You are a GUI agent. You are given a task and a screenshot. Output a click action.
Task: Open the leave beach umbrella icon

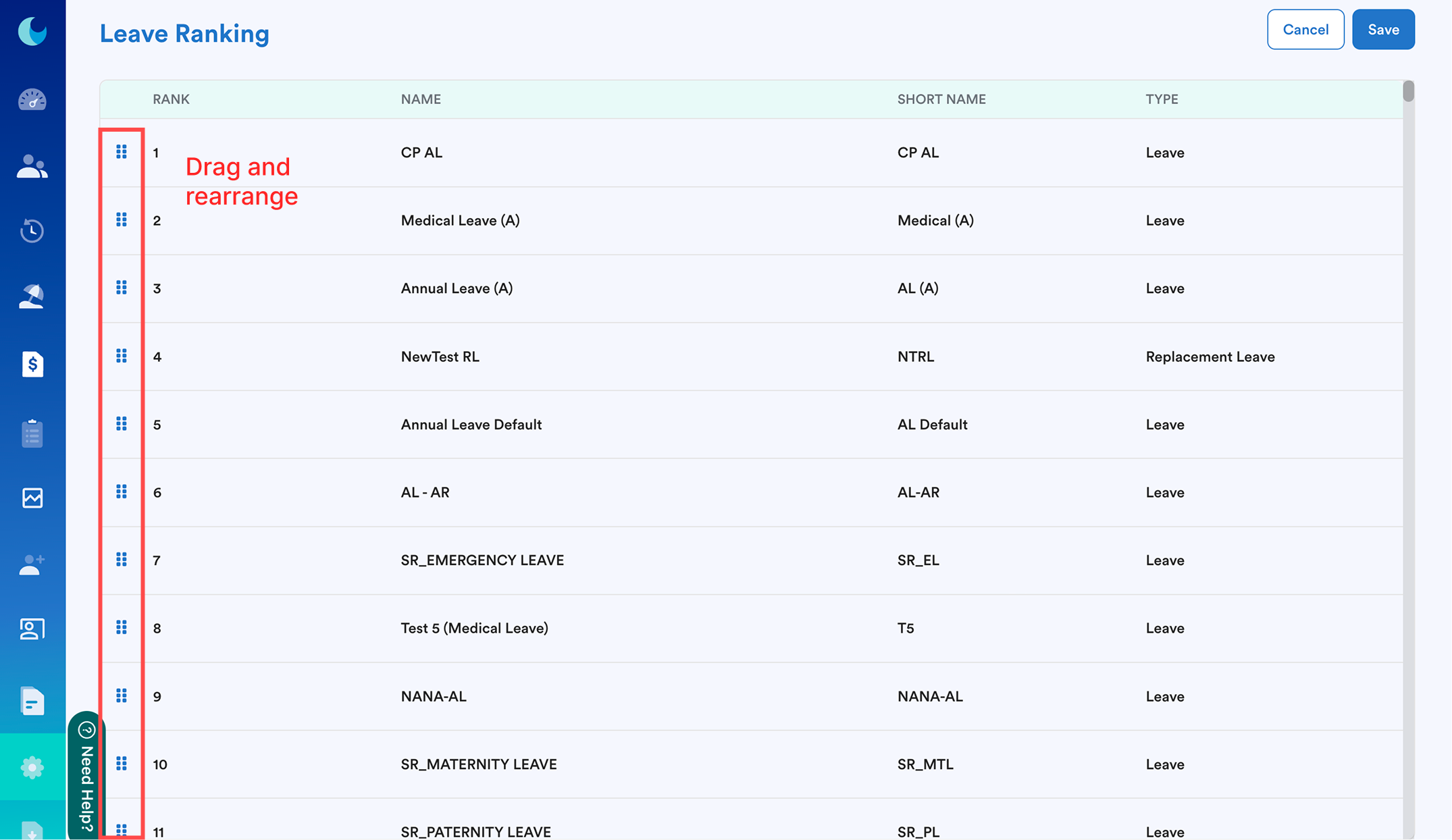coord(32,296)
